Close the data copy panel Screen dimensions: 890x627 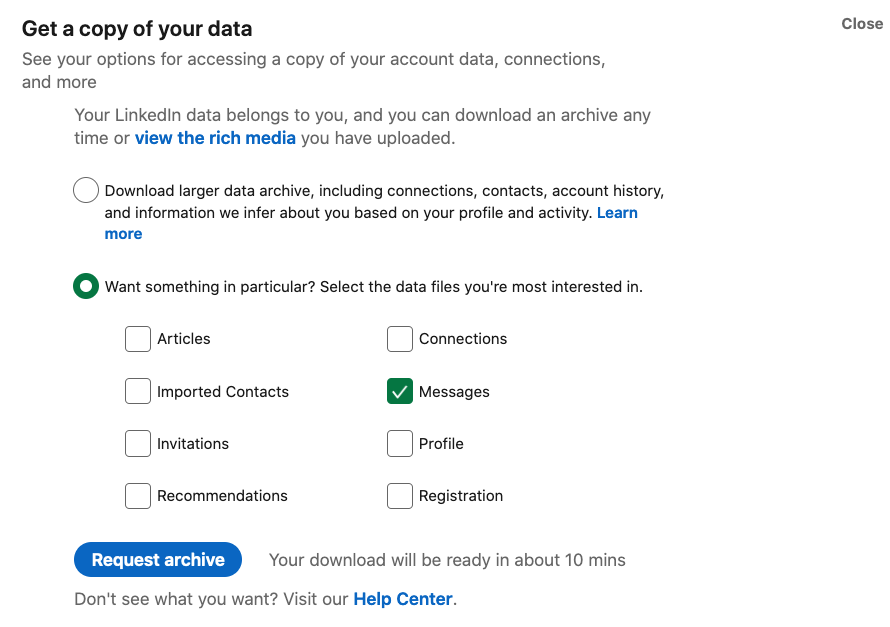[862, 24]
